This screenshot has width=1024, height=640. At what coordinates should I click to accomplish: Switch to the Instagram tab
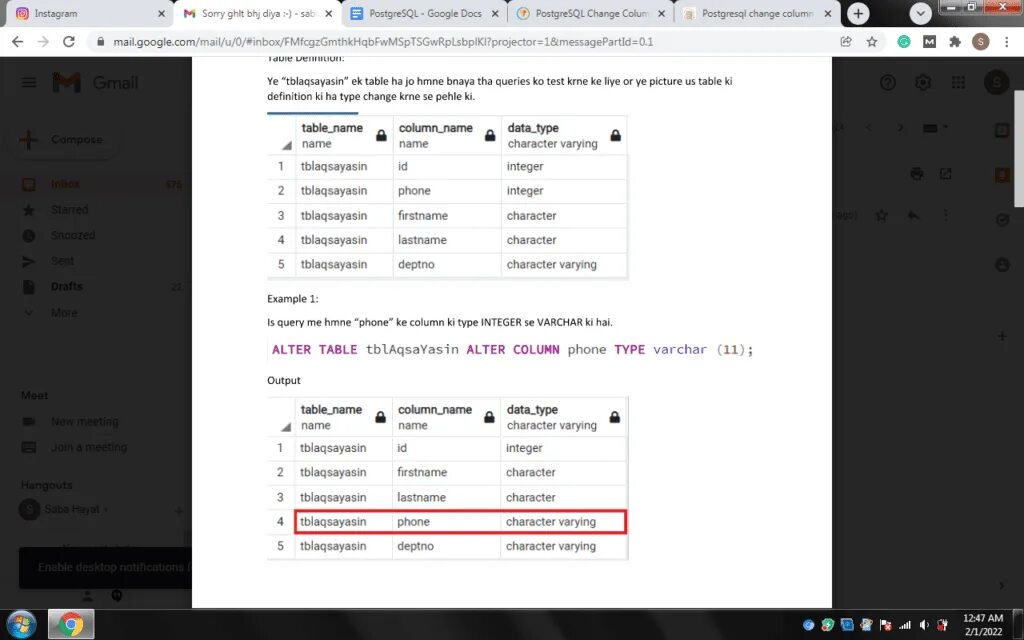[88, 13]
